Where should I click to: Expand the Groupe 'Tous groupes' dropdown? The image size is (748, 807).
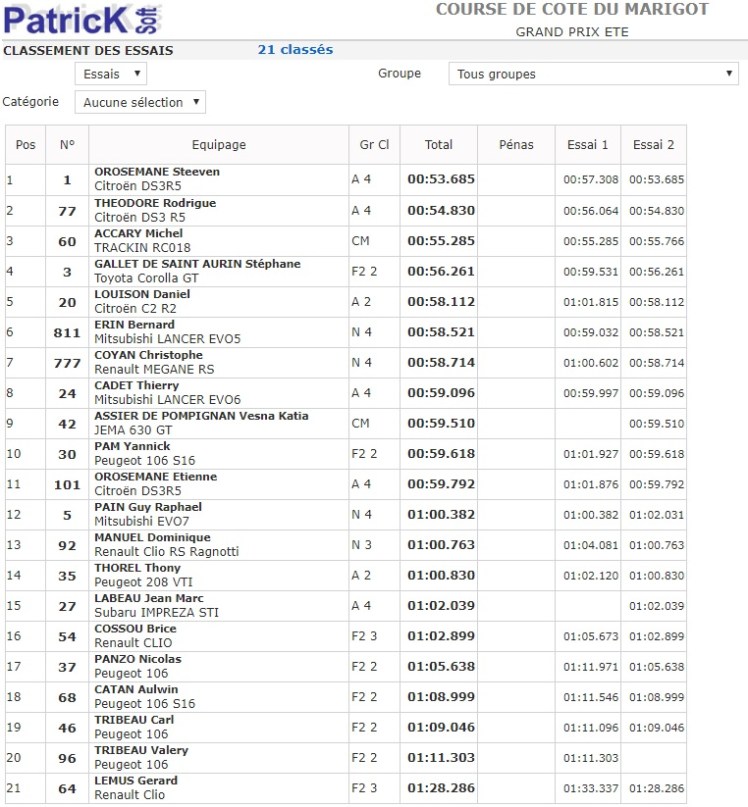(x=595, y=74)
